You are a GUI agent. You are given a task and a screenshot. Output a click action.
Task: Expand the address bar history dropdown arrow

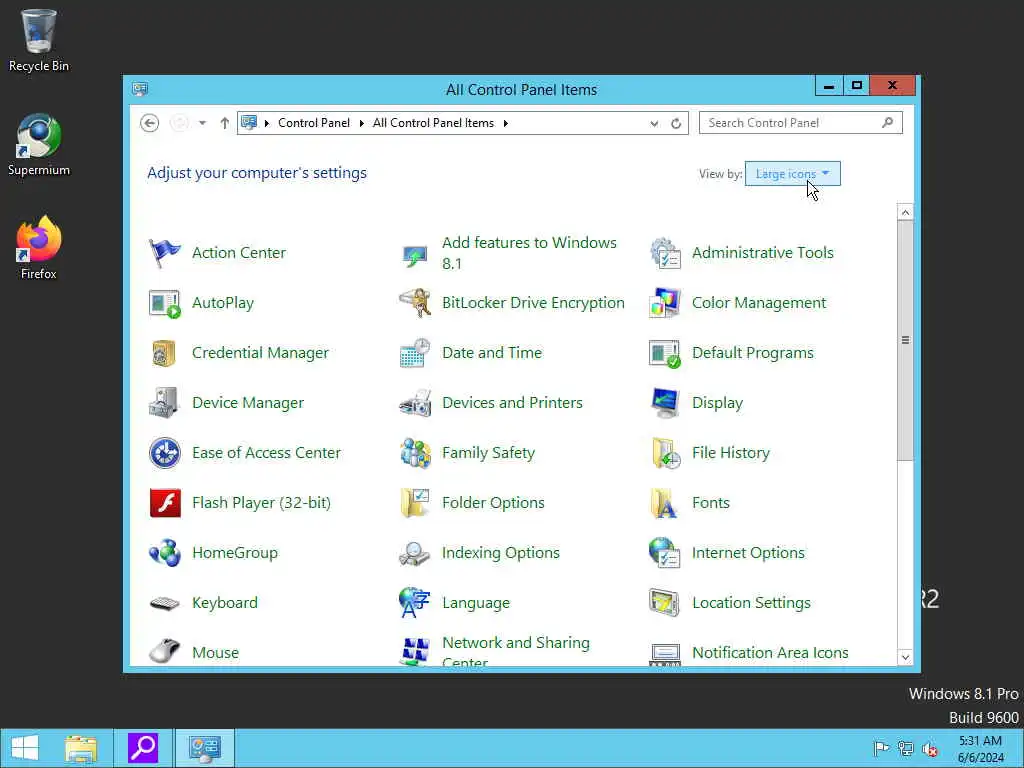(654, 123)
